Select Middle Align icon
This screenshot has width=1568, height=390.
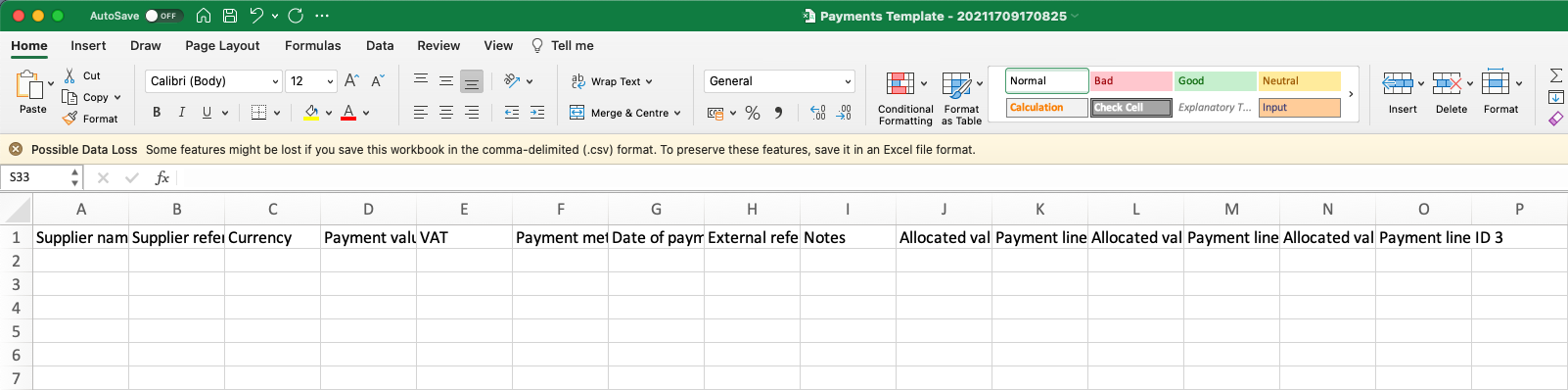[x=446, y=80]
